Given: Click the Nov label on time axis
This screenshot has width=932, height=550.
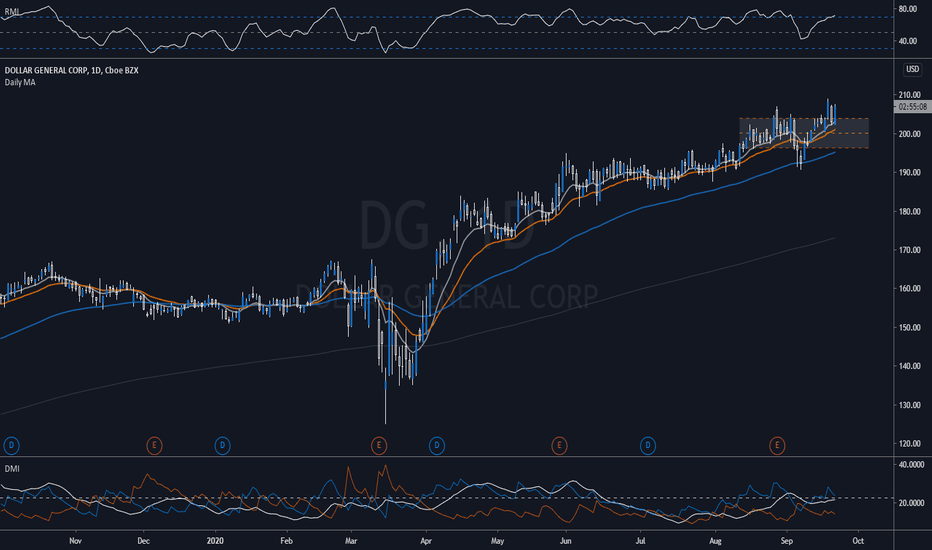Looking at the screenshot, I should coord(75,541).
